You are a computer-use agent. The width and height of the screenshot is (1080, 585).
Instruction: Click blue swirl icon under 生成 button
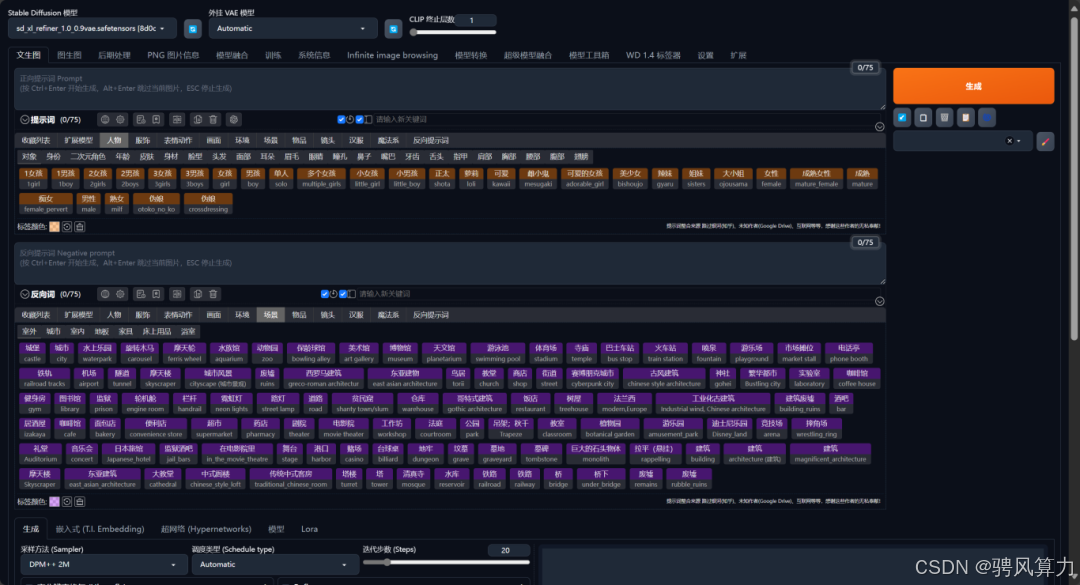click(x=987, y=118)
